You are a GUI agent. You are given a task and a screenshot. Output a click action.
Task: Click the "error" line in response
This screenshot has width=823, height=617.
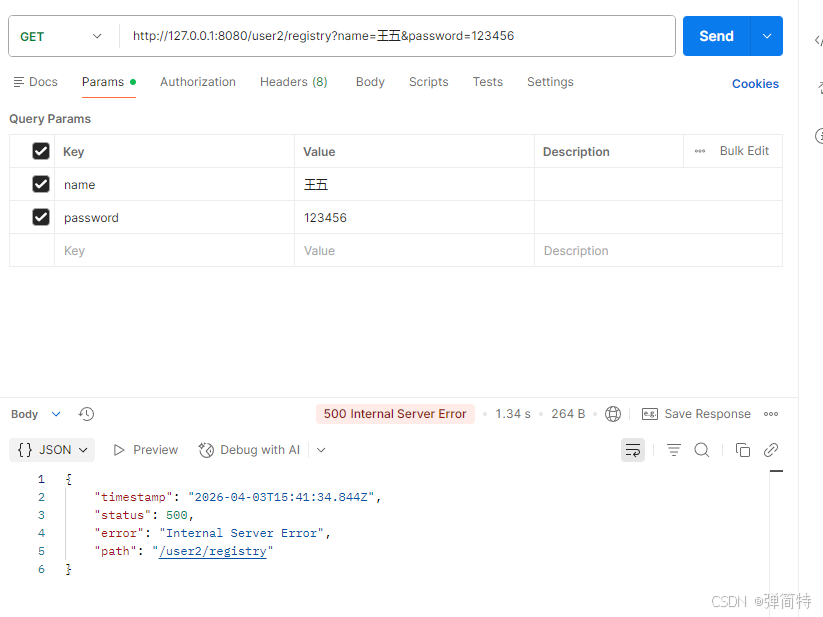212,533
